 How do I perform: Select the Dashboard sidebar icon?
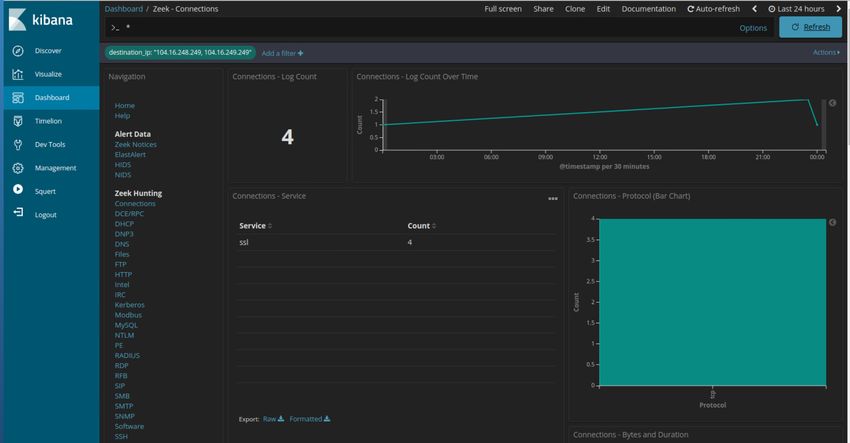(x=18, y=98)
